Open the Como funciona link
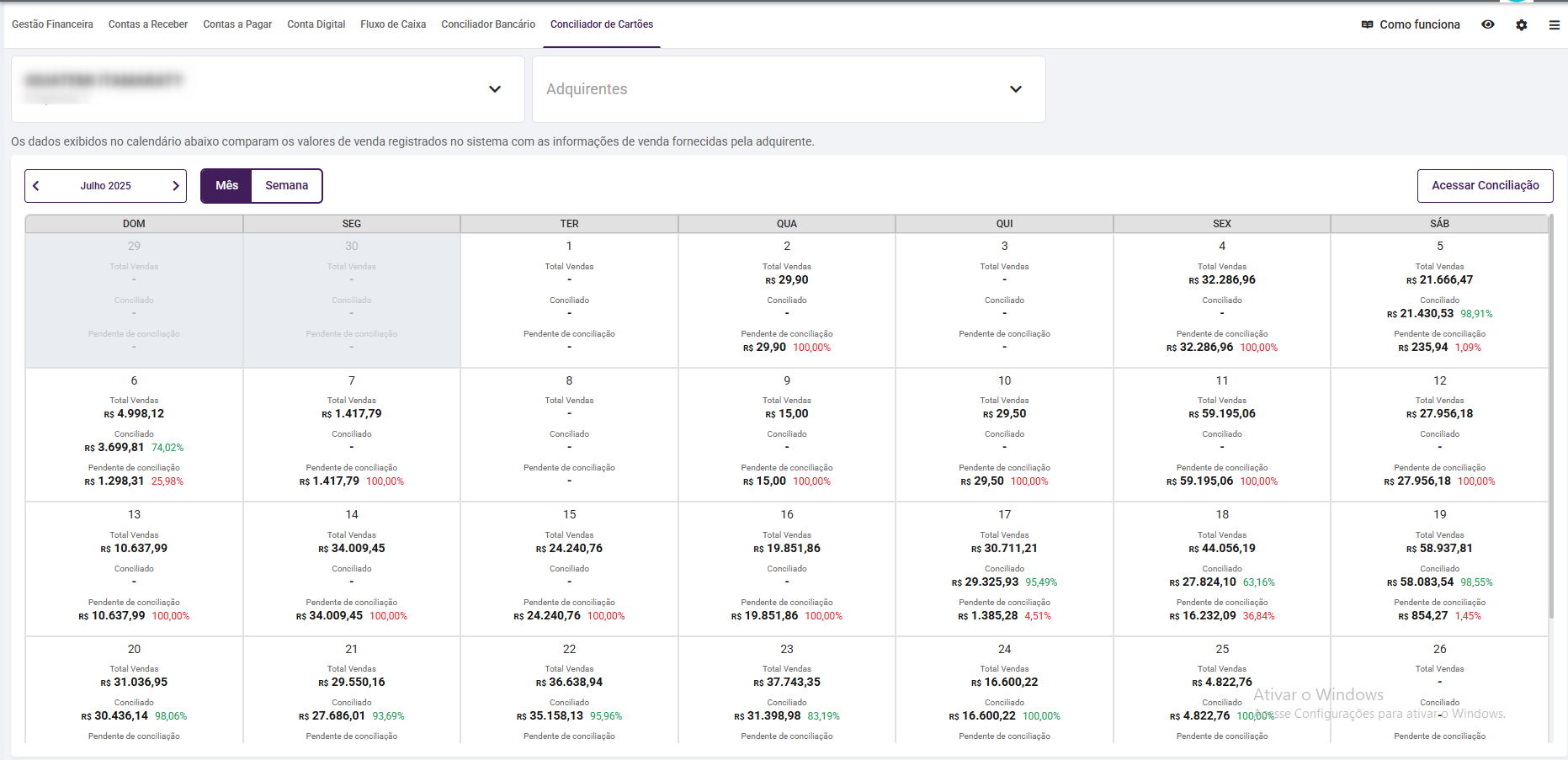Viewport: 1568px width, 760px height. (1419, 24)
